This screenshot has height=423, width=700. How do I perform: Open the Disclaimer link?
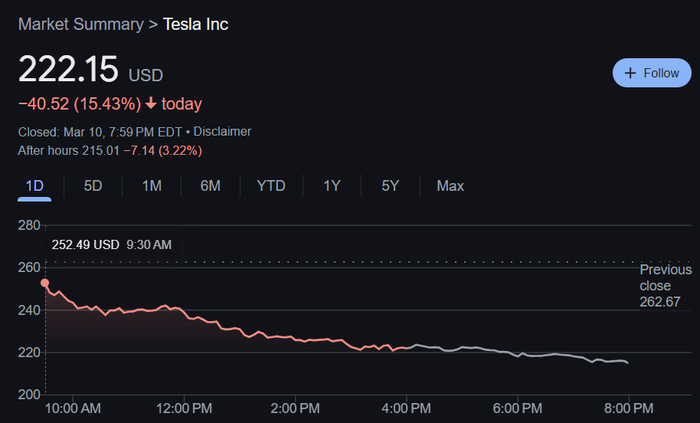[x=224, y=131]
